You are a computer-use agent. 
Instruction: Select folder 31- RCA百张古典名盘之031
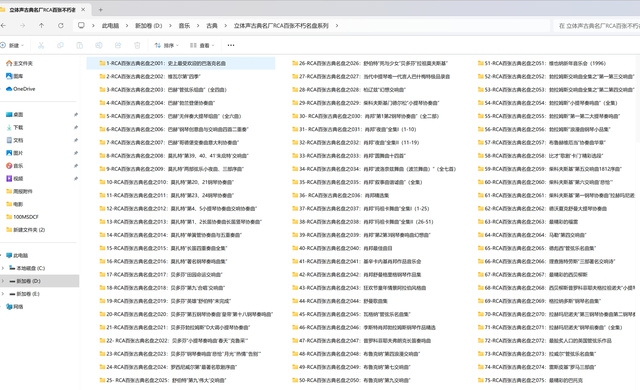pos(354,129)
